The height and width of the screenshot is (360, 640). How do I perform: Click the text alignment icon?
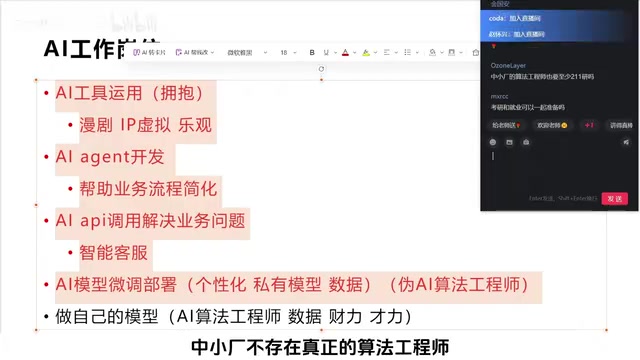click(x=387, y=53)
